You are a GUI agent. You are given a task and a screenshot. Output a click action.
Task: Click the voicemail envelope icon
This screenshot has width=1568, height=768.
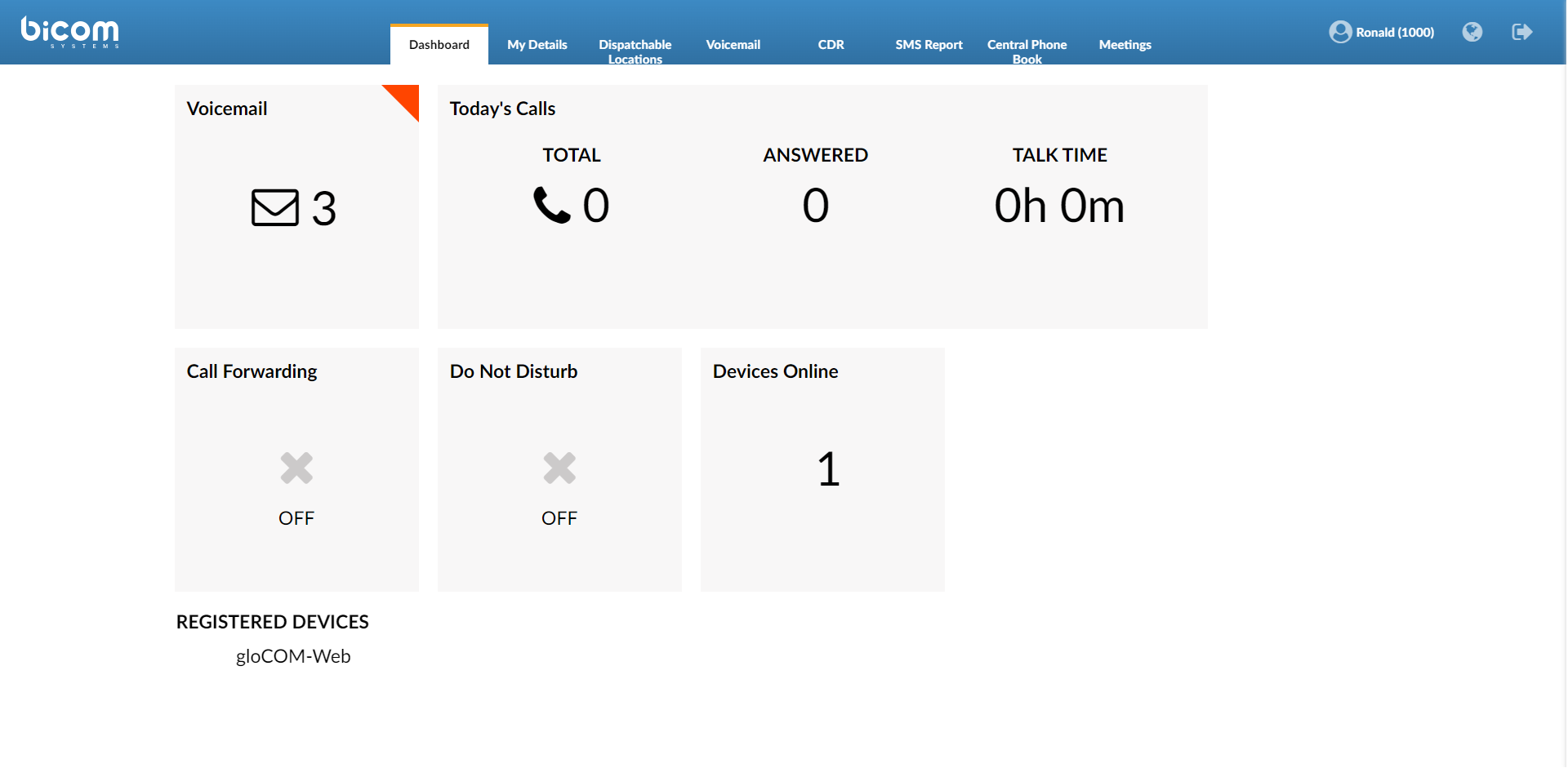(274, 207)
